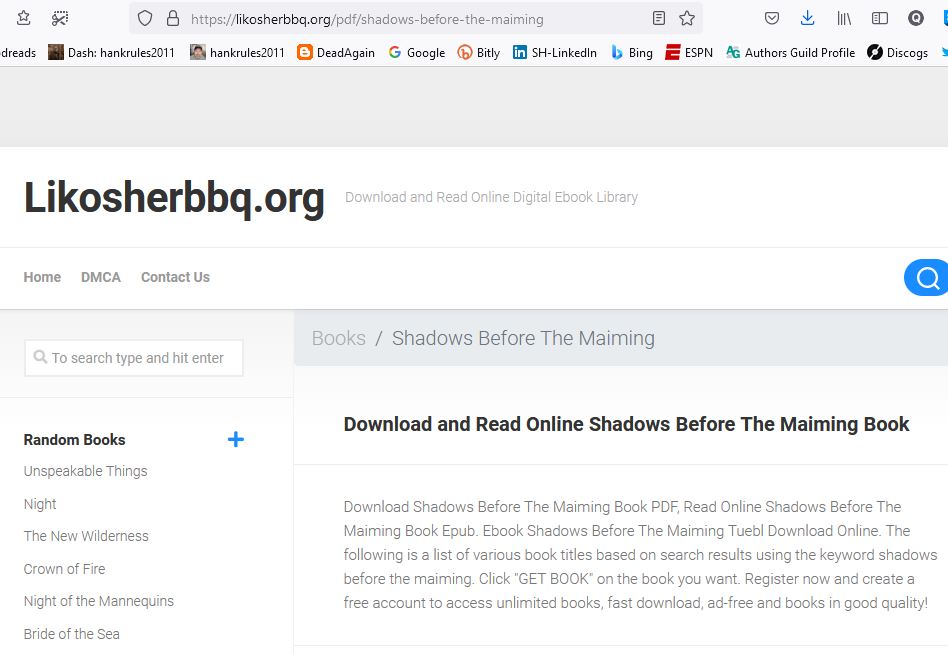948x654 pixels.
Task: Save page to Pocket icon
Action: [772, 18]
